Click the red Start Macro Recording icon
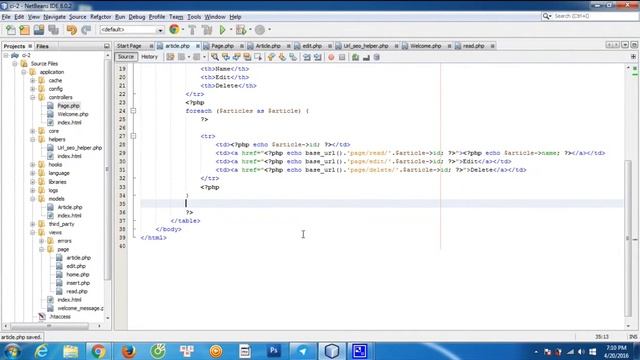 click(x=331, y=57)
